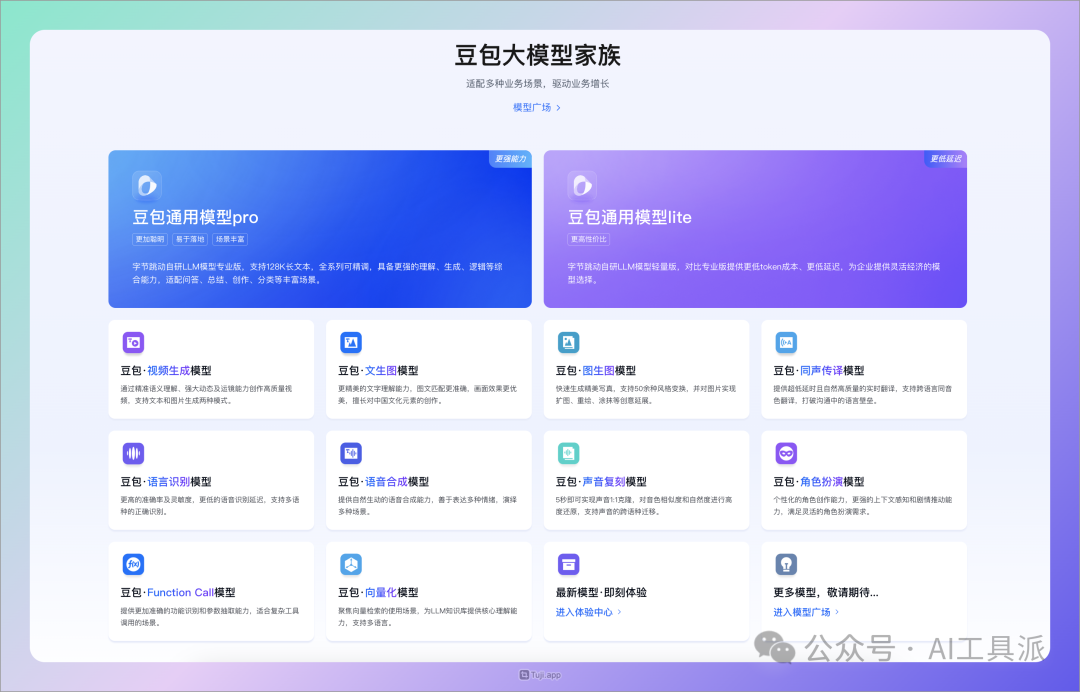This screenshot has width=1080, height=692.
Task: Click the 图生图 model icon
Action: (568, 342)
